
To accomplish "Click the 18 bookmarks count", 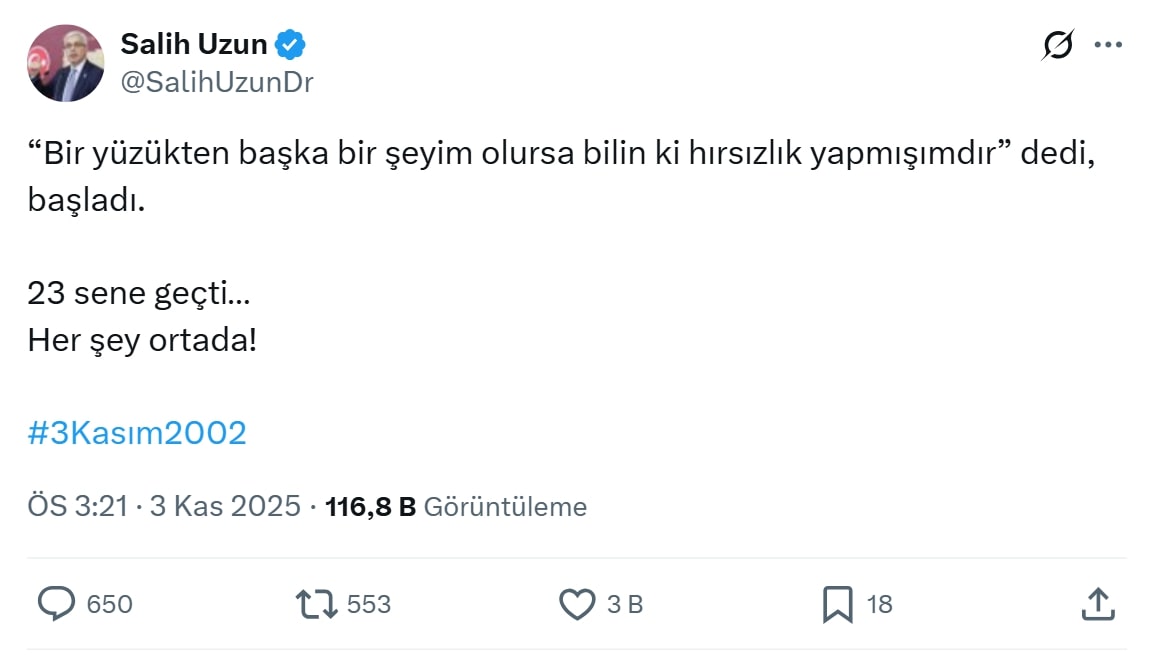I will pyautogui.click(x=879, y=605).
